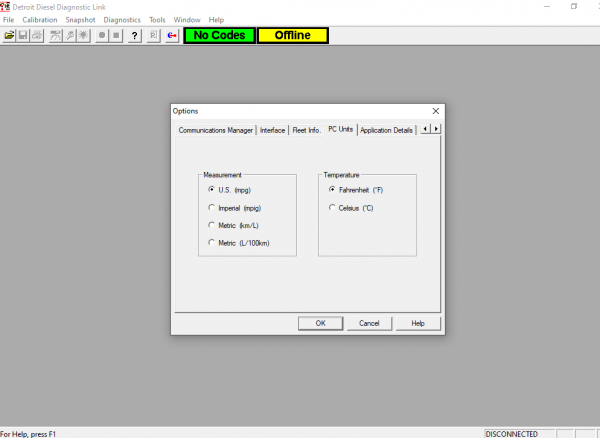Click the yellow Offline status indicator

pyautogui.click(x=293, y=36)
